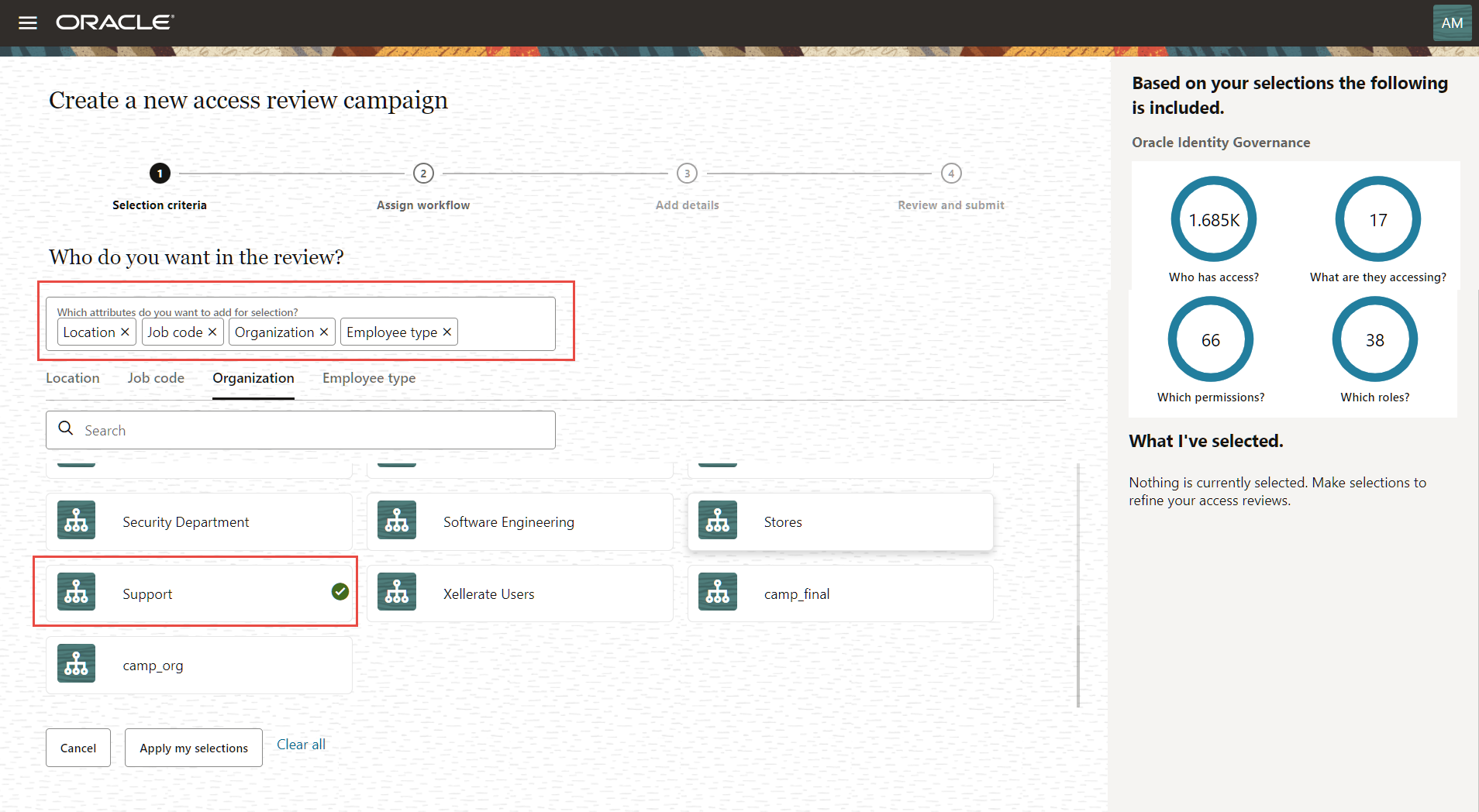Click the Organization chip label
1479x812 pixels.
point(274,332)
